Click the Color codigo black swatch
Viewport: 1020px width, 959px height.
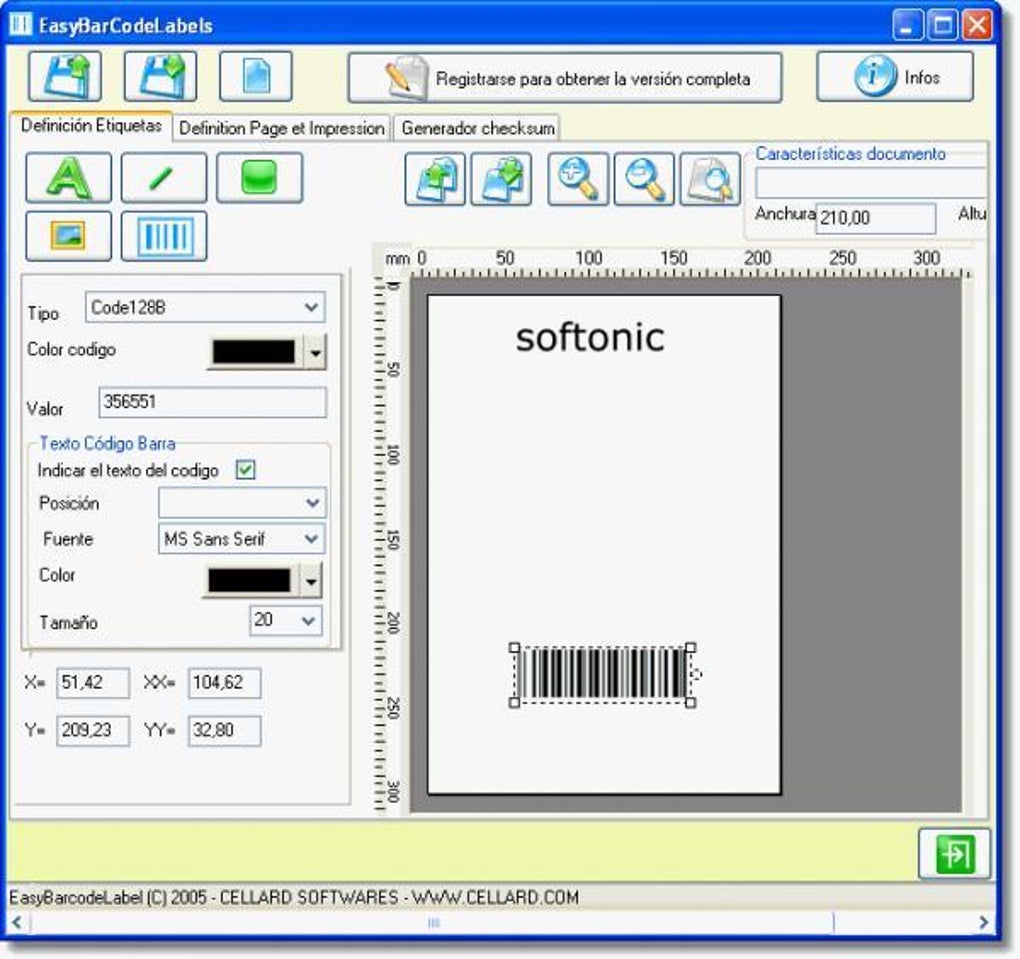click(x=254, y=352)
